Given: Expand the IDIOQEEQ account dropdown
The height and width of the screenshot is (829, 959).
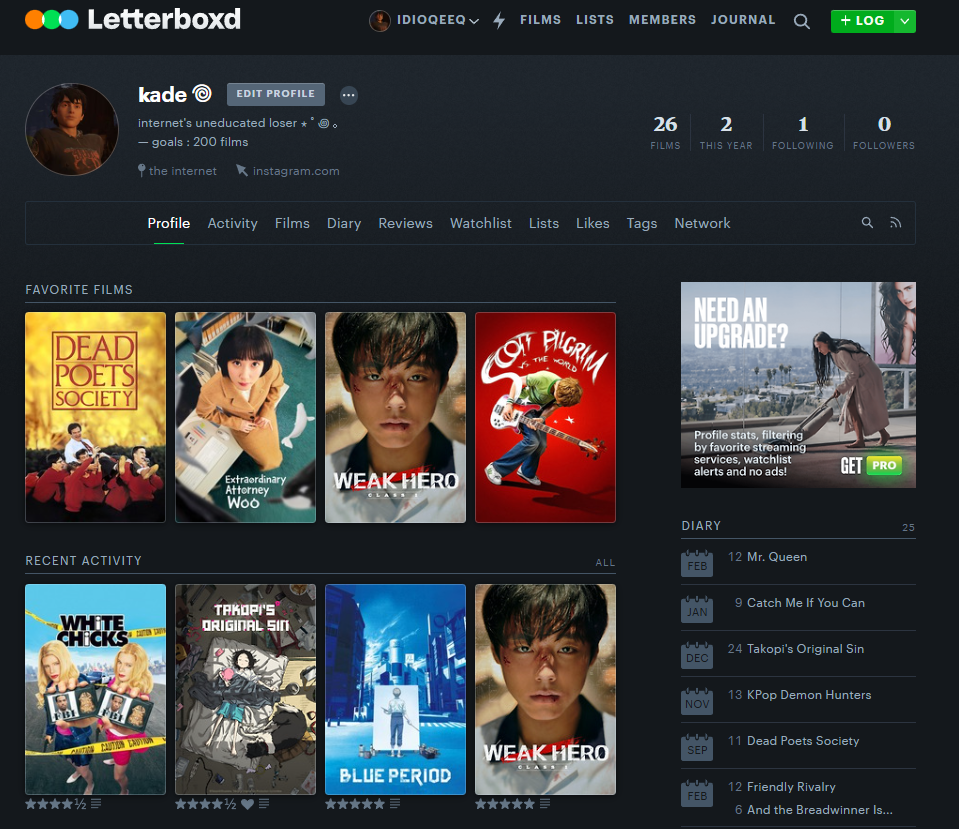Looking at the screenshot, I should click(x=473, y=21).
